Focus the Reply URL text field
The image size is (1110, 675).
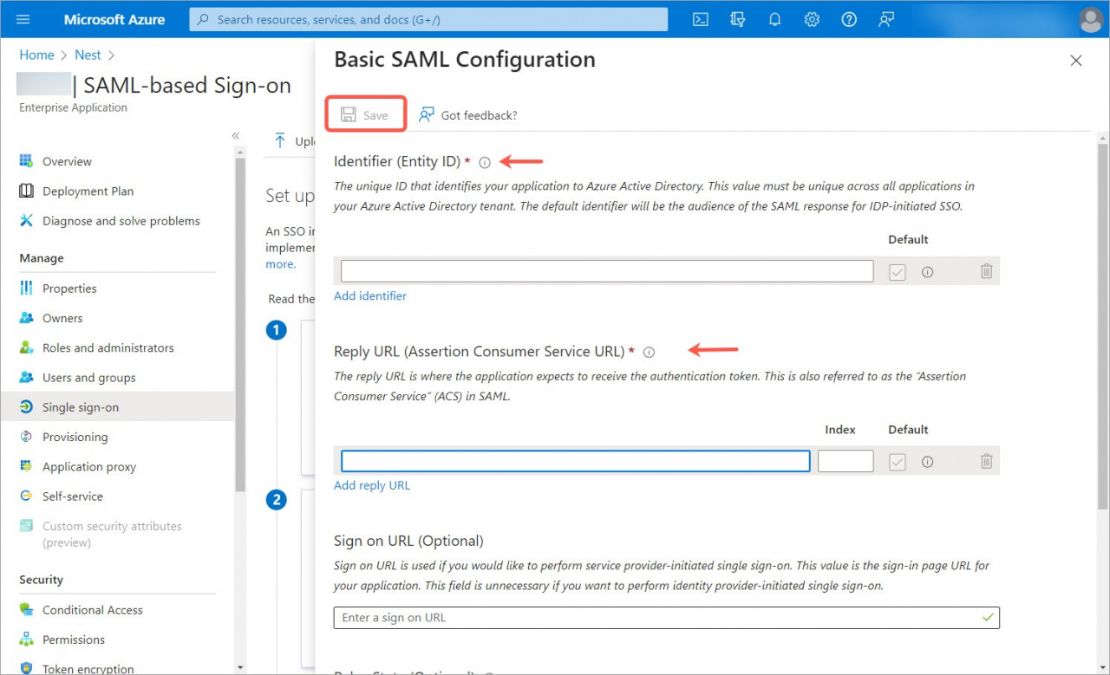click(575, 461)
